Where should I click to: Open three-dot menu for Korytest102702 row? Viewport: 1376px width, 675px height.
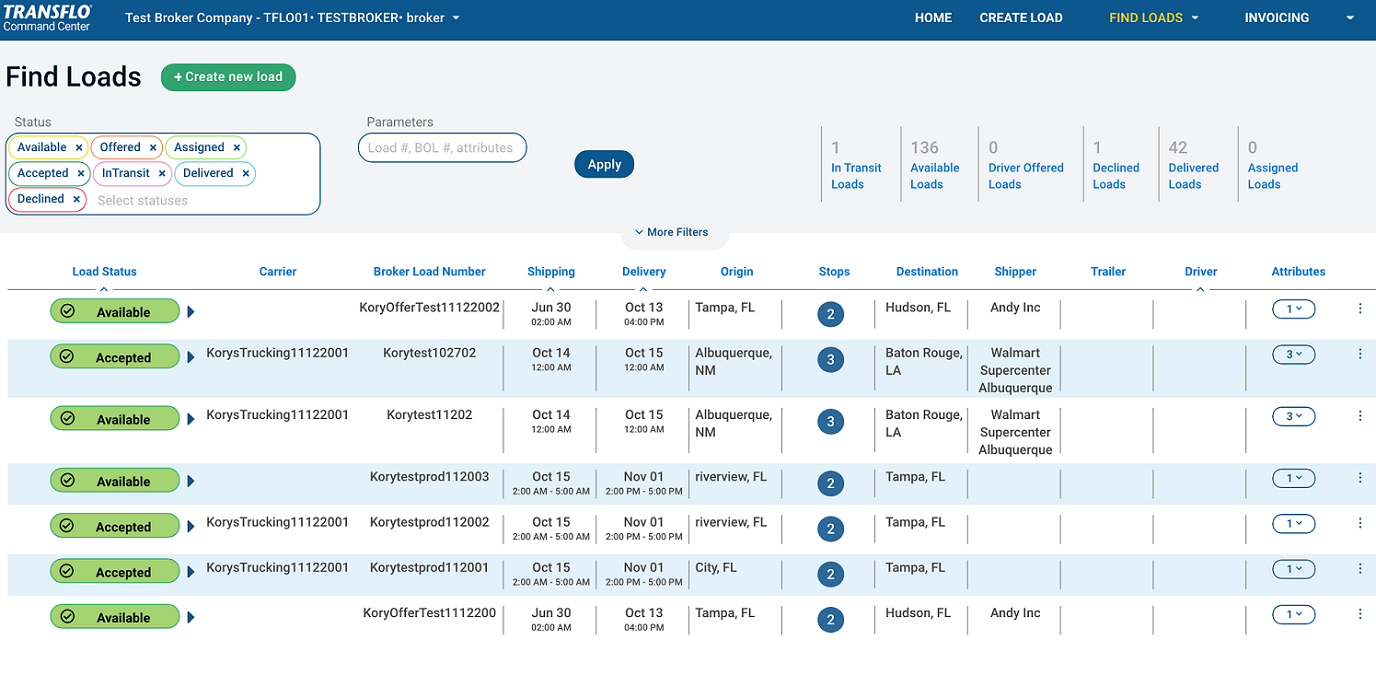click(1360, 354)
